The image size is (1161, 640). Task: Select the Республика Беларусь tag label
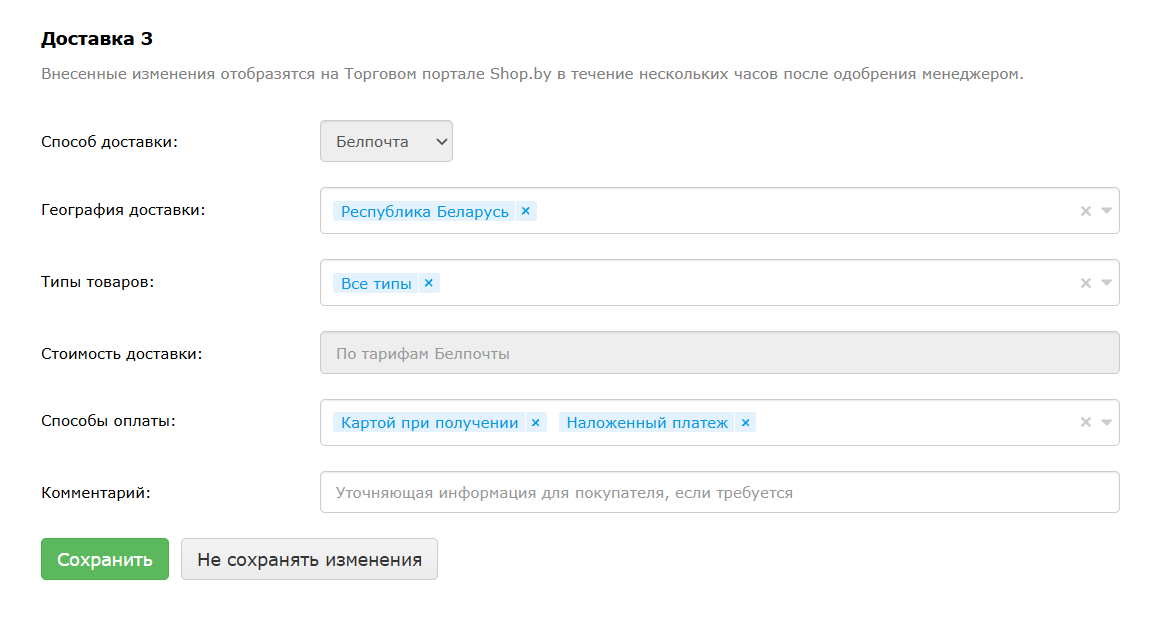point(424,212)
